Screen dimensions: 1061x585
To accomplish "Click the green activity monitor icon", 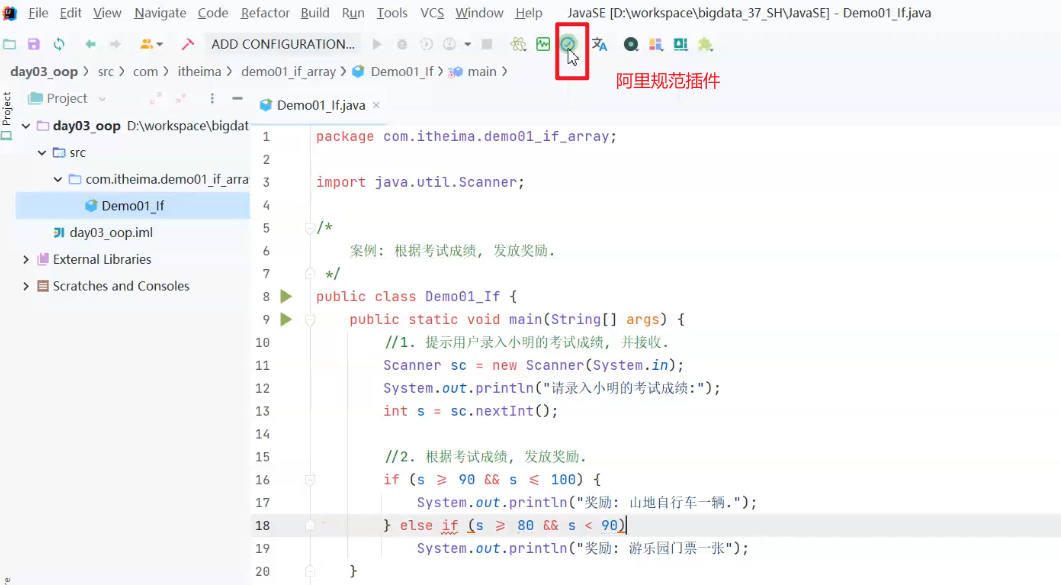I will pyautogui.click(x=543, y=45).
